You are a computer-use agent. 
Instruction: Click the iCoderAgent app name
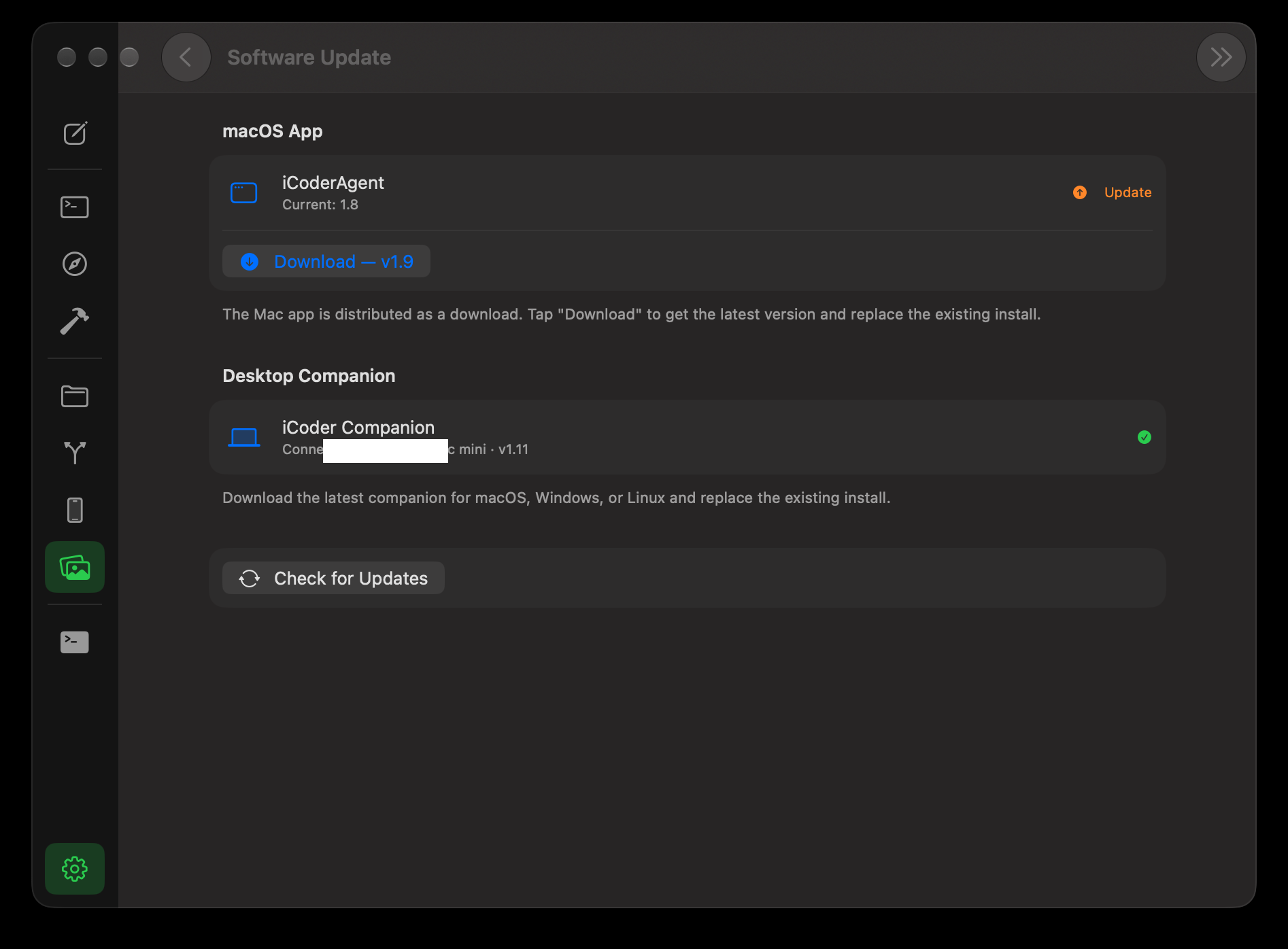(333, 183)
